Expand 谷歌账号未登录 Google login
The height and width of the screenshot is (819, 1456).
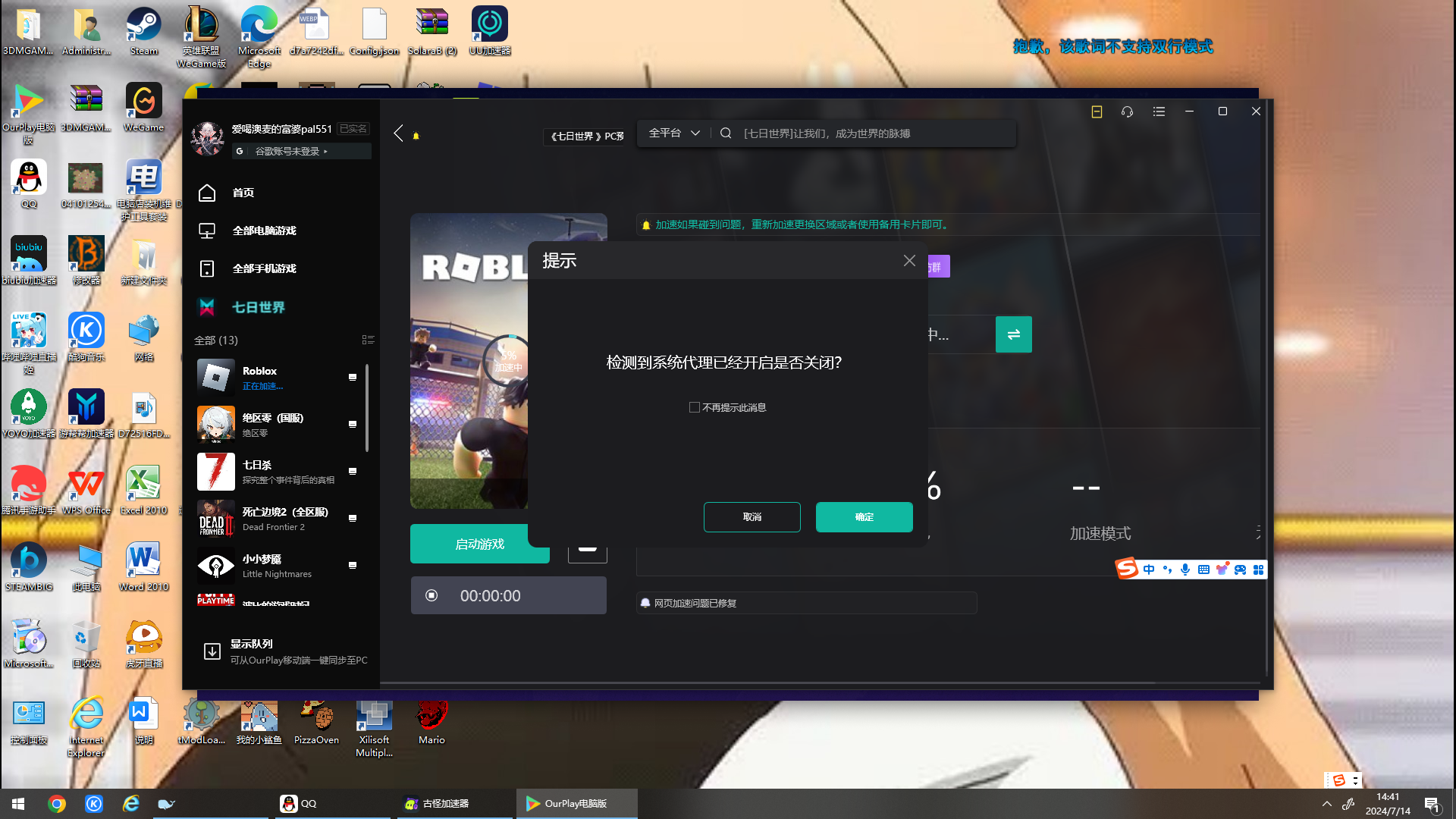coord(301,152)
